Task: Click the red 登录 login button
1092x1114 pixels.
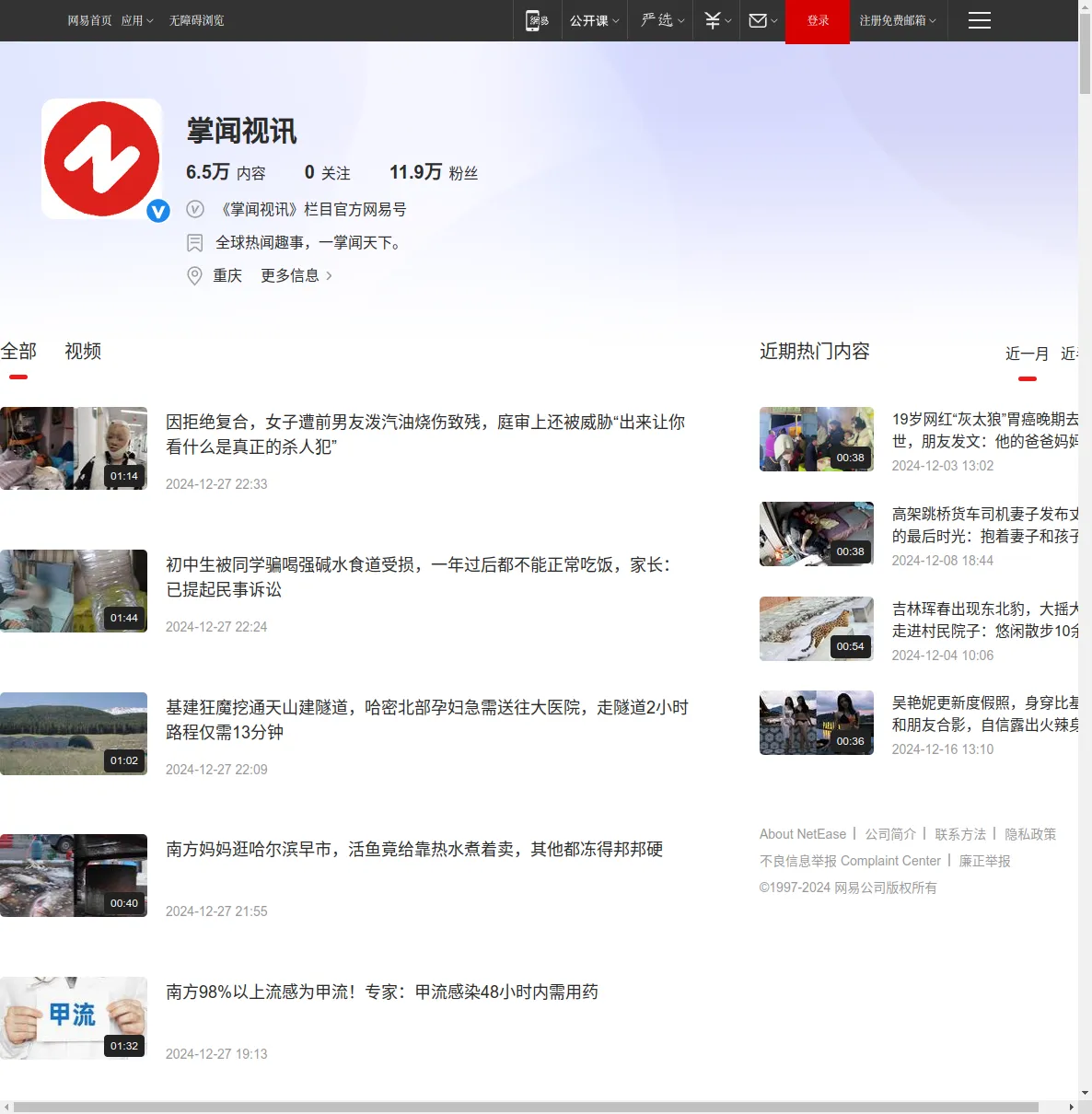Action: click(x=818, y=21)
